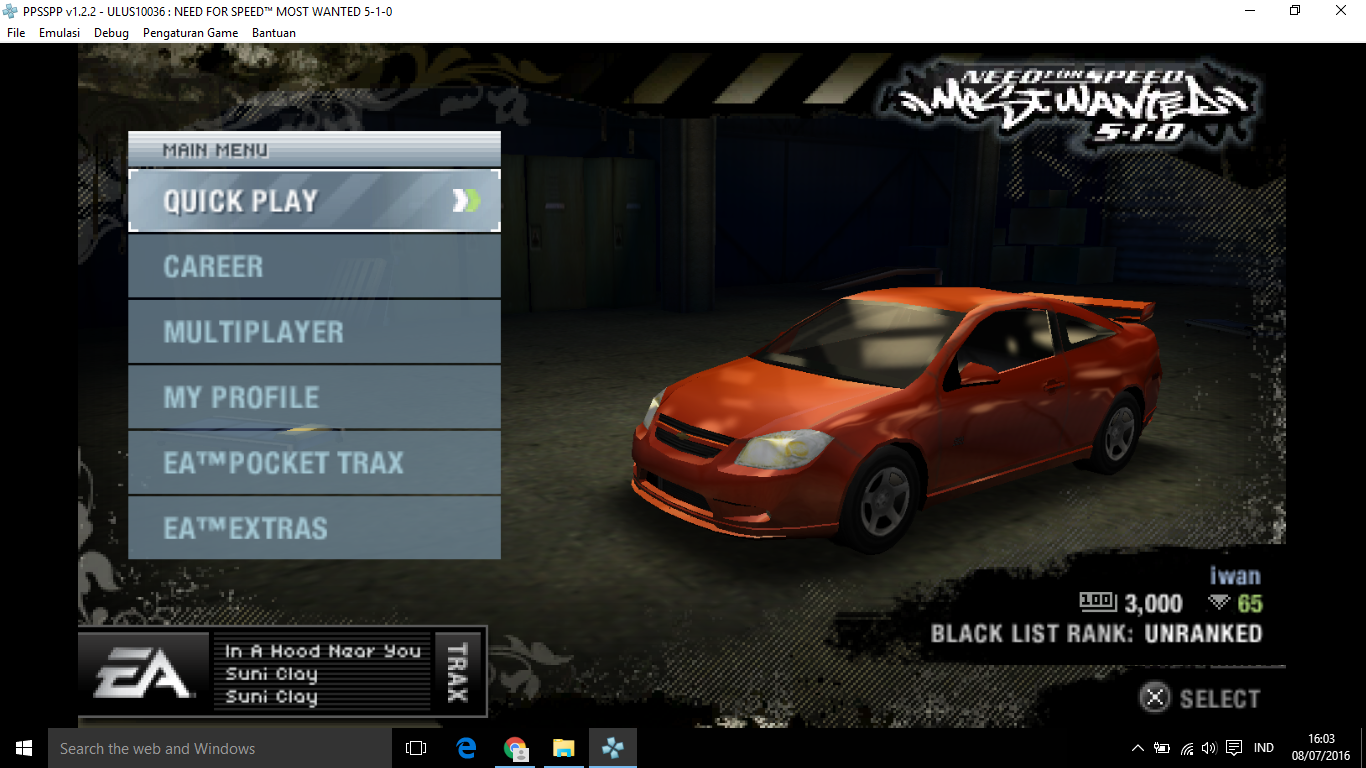Click the Need for Speed Most Wanted logo
This screenshot has height=768, width=1366.
1071,103
